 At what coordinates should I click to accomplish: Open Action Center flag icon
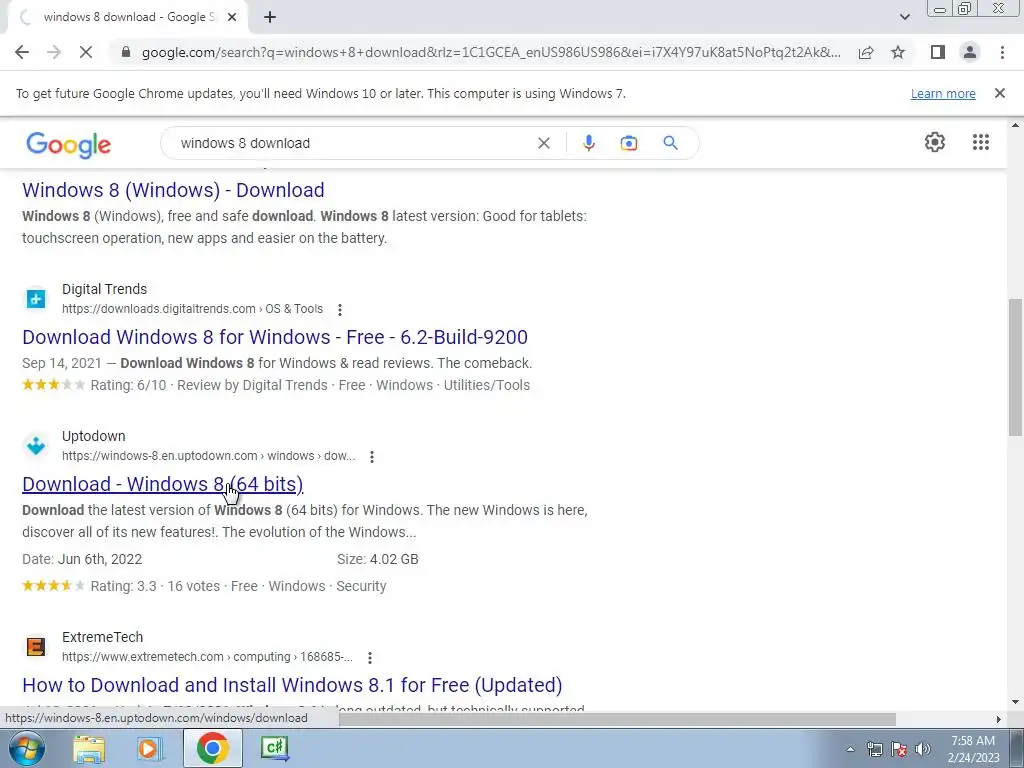coord(899,749)
